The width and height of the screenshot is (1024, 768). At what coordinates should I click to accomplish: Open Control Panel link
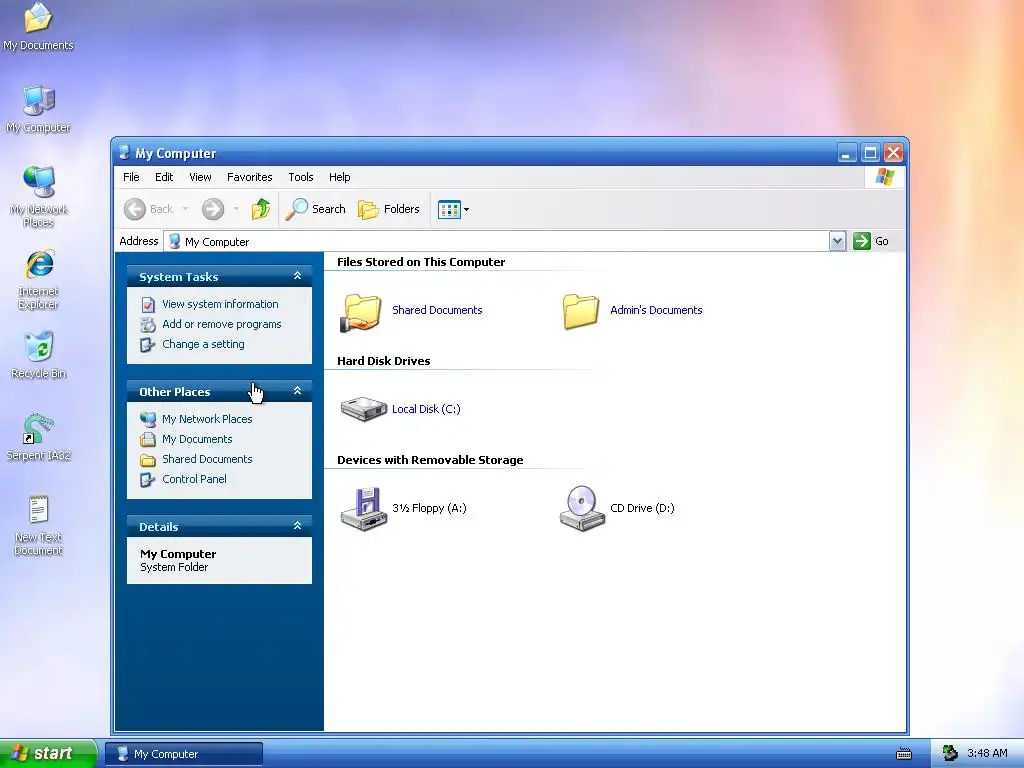point(194,479)
